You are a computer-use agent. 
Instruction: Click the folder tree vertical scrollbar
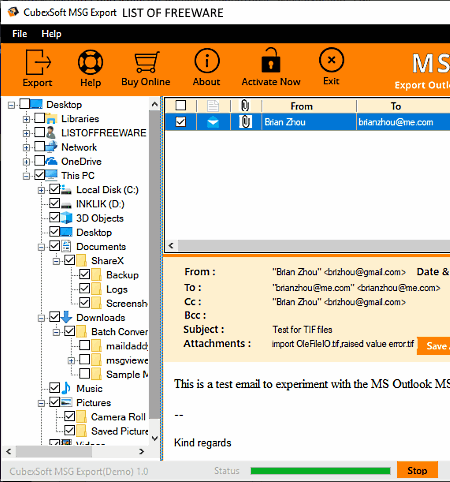click(155, 264)
